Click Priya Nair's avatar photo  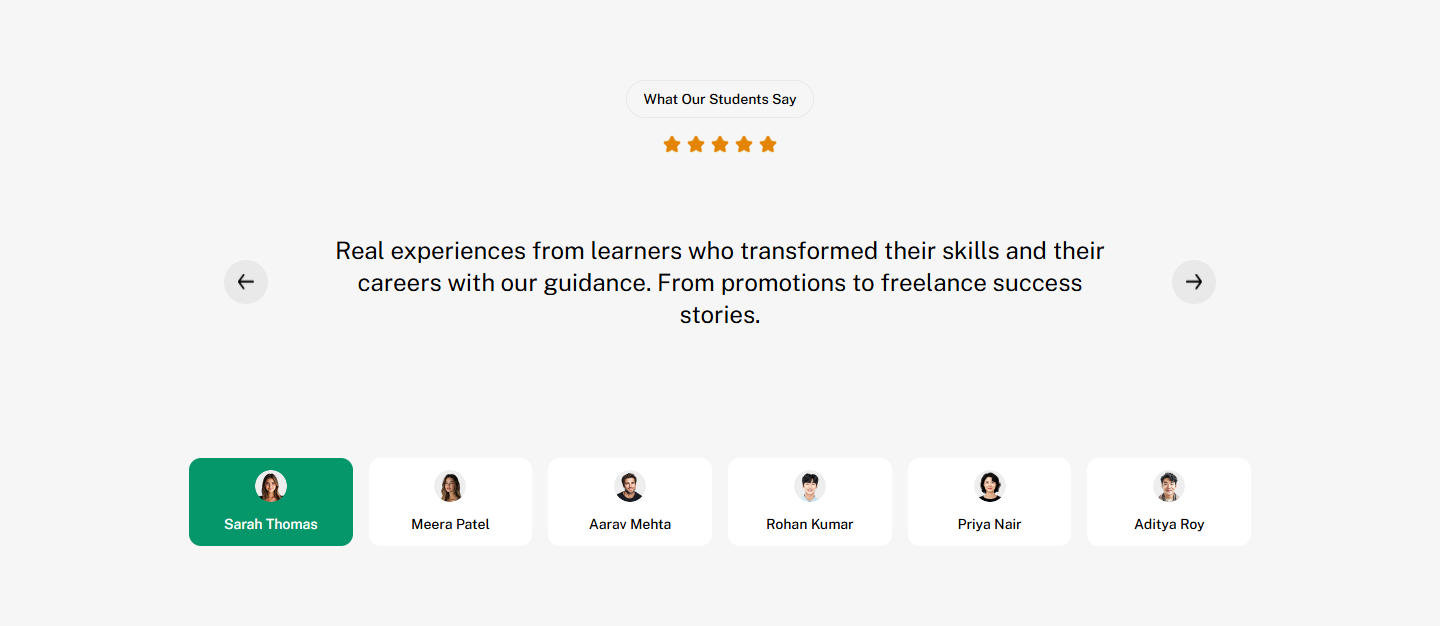pyautogui.click(x=989, y=486)
